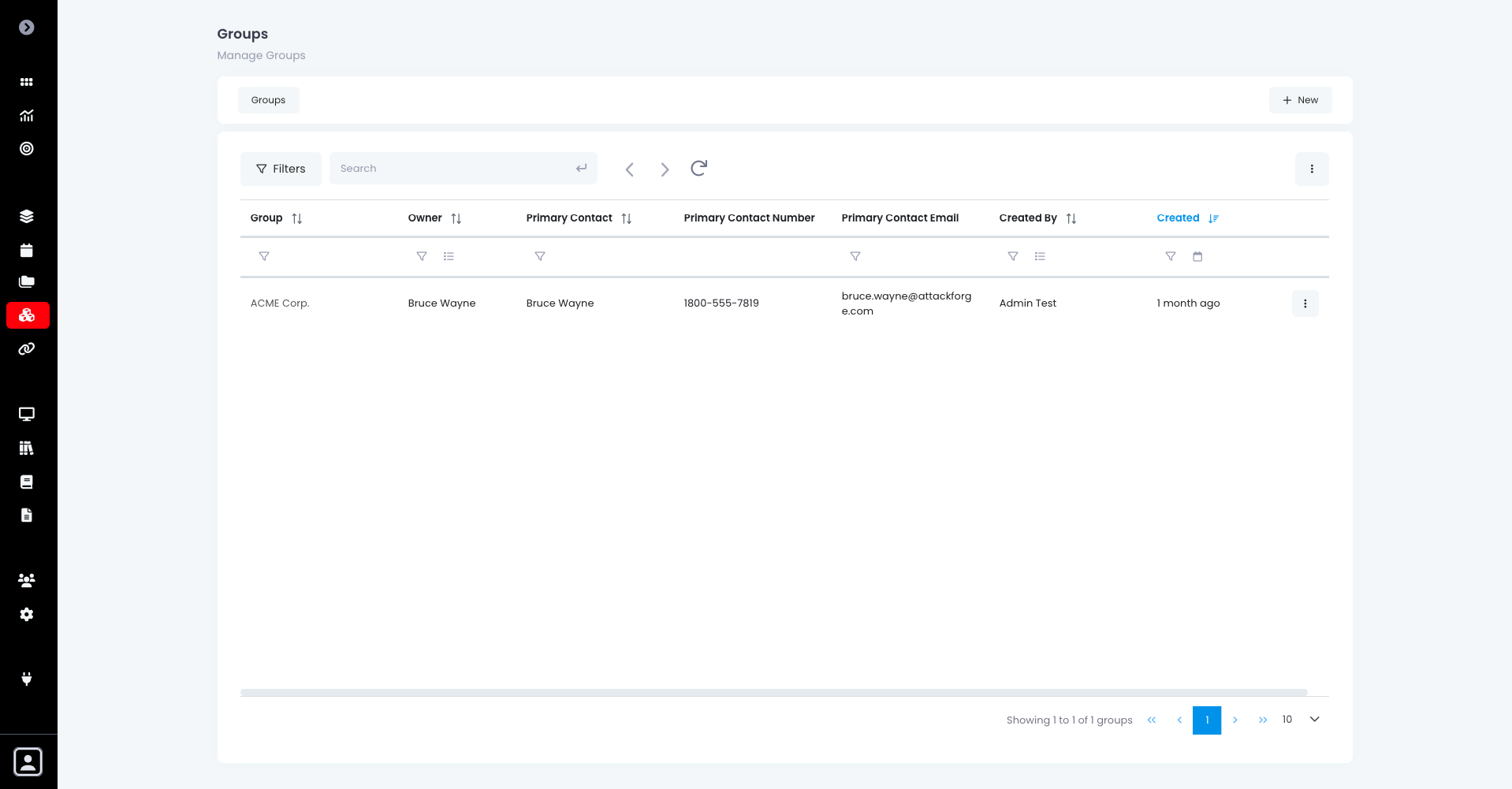
Task: Refresh the groups table
Action: pos(698,168)
